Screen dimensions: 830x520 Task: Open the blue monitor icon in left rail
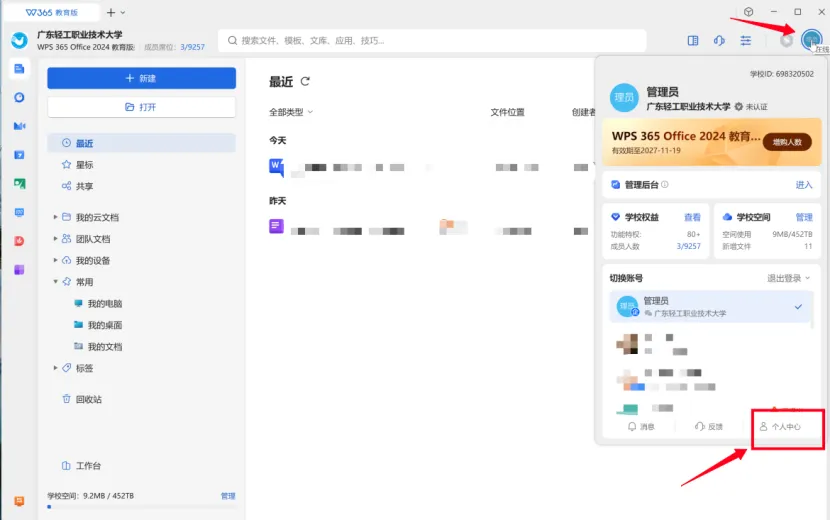pos(19,212)
